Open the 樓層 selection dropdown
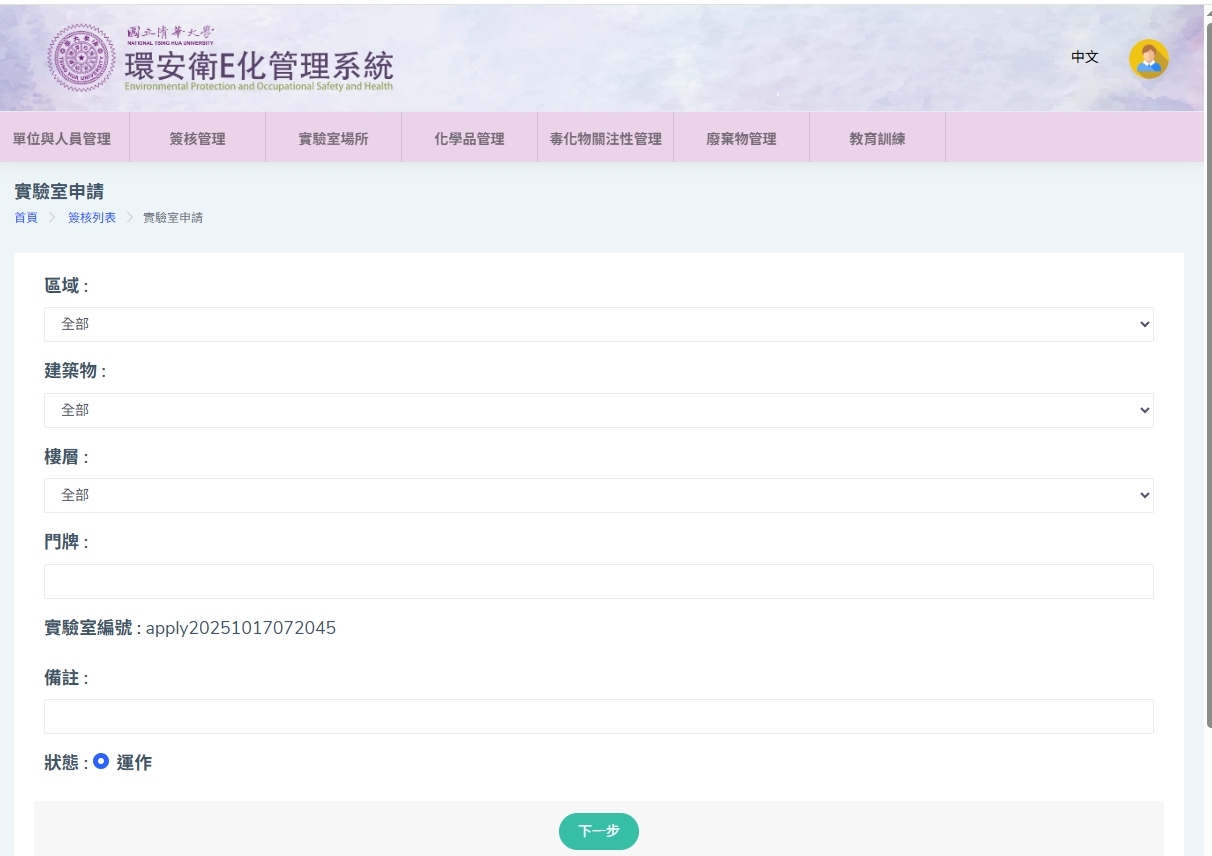Screen dimensions: 1212x856 pyautogui.click(x=598, y=495)
